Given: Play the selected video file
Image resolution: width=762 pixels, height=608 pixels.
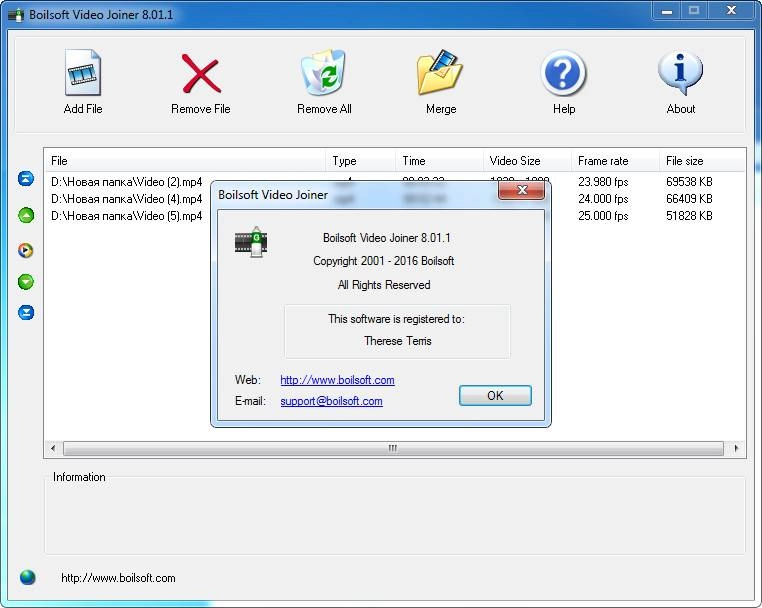Looking at the screenshot, I should [26, 250].
